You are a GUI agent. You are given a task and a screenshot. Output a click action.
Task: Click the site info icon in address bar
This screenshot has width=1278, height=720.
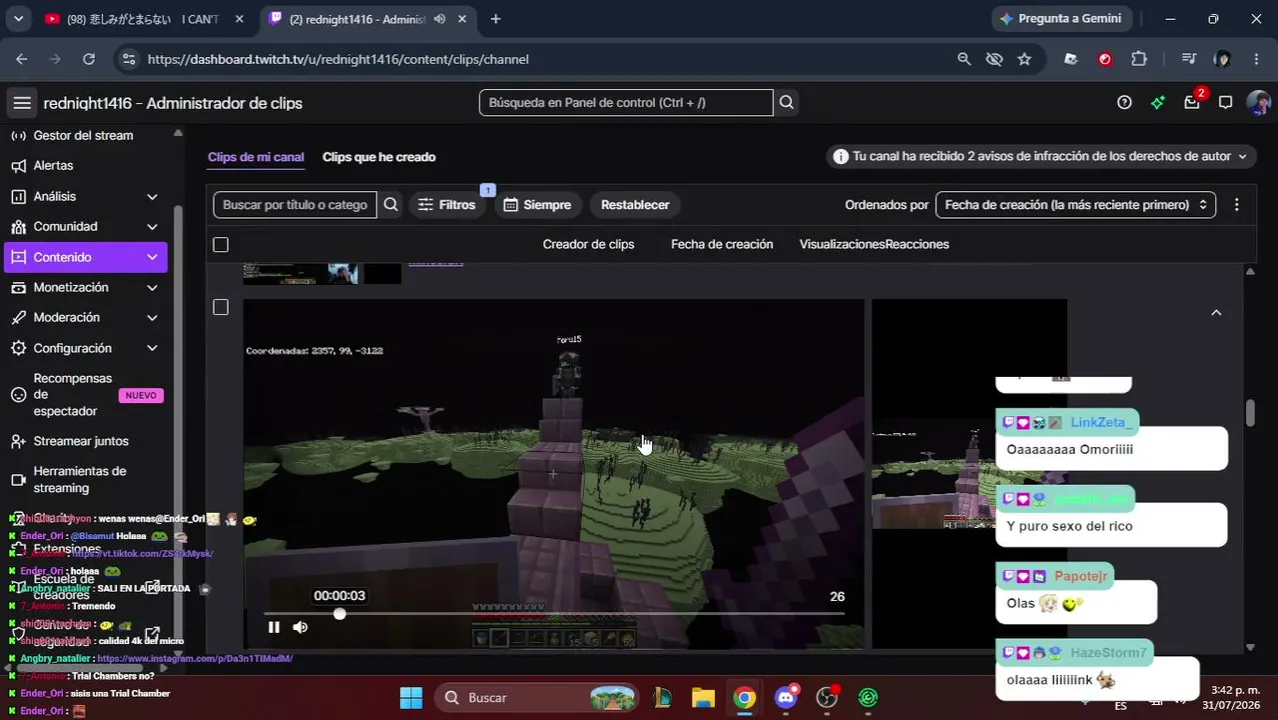[x=128, y=59]
